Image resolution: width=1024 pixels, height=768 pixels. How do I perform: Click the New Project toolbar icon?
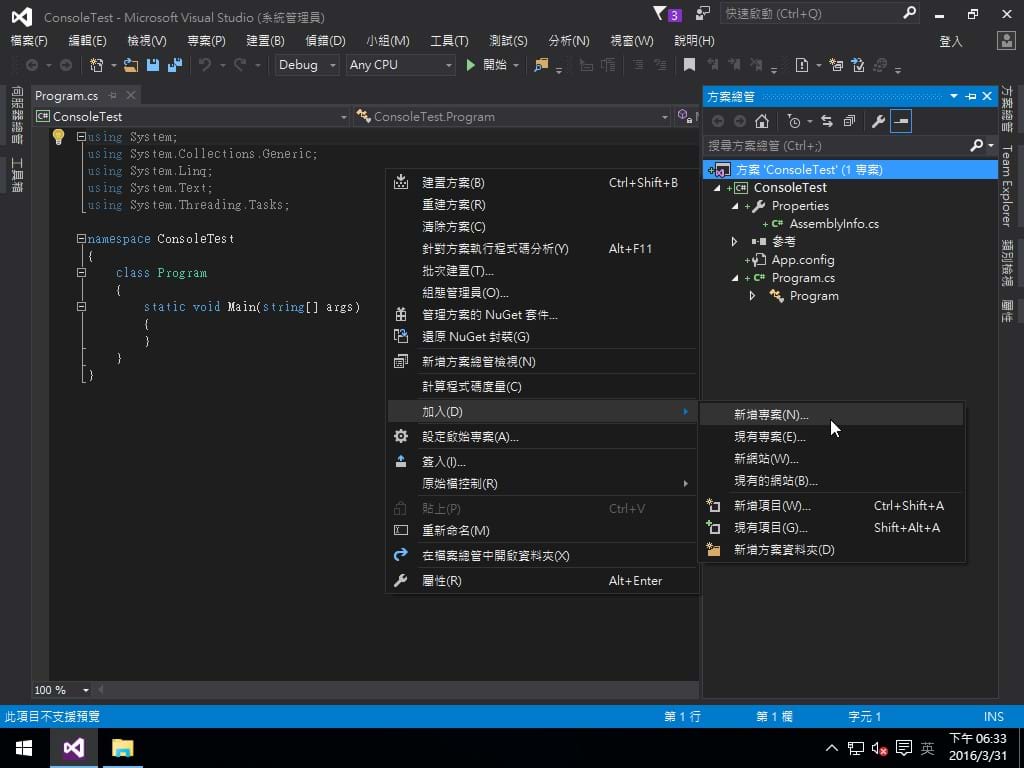pos(97,65)
